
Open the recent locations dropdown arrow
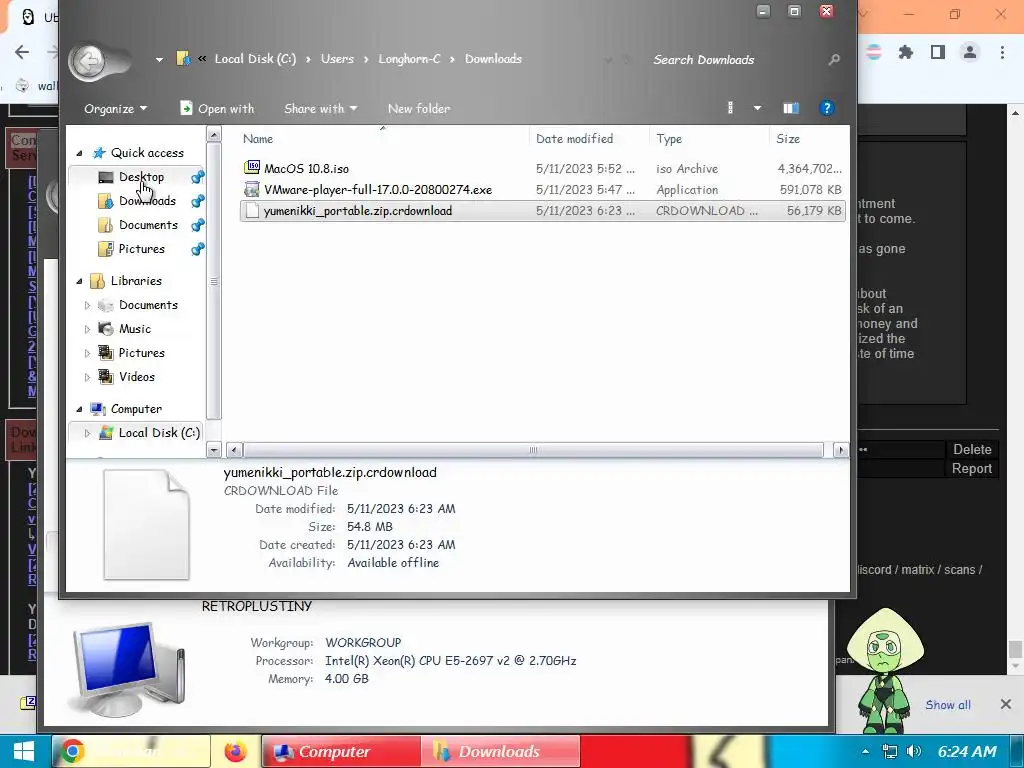[x=159, y=60]
